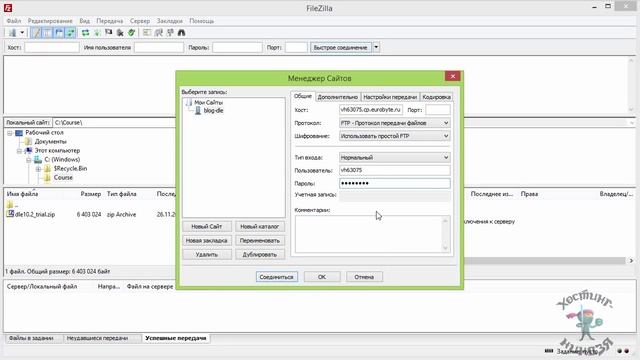Click the Пароль field in Site Manager
The width and height of the screenshot is (640, 360).
394,183
